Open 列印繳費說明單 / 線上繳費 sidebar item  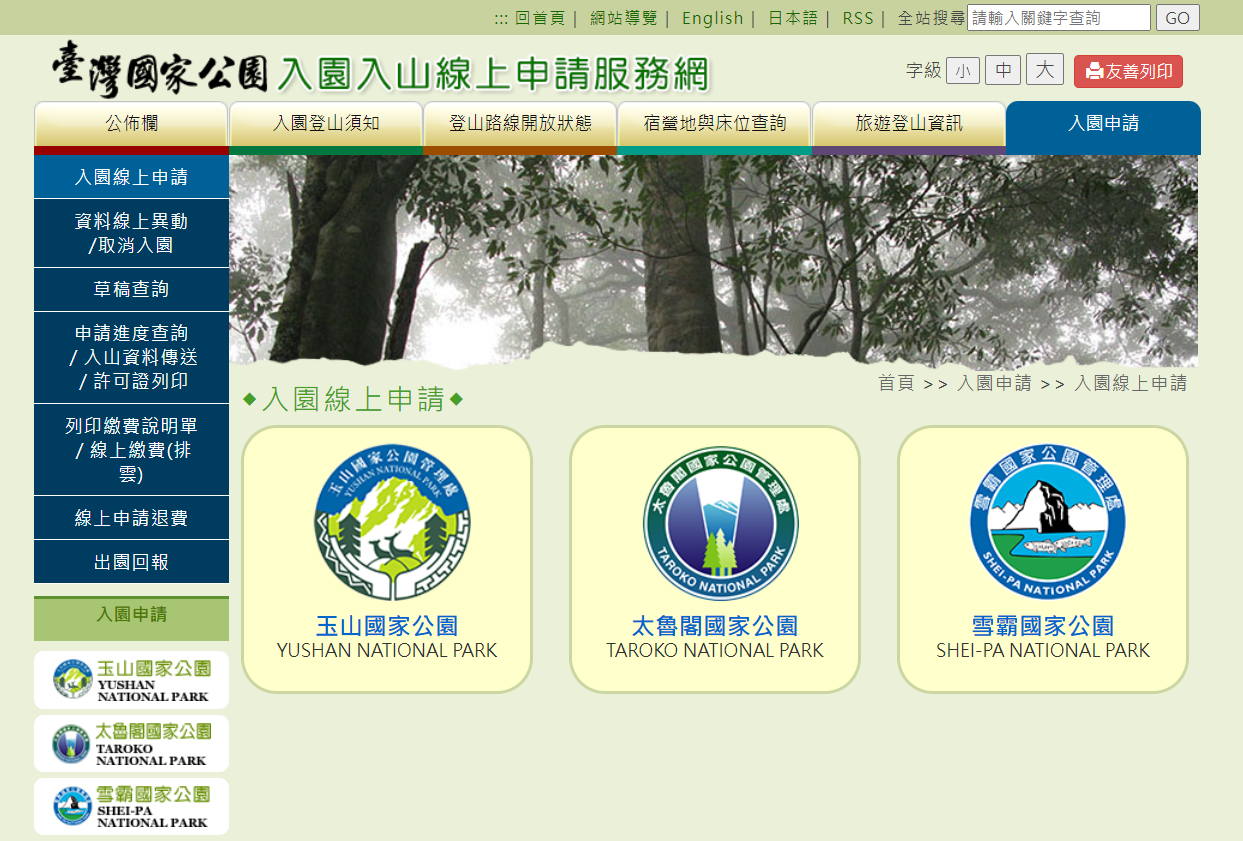point(131,450)
